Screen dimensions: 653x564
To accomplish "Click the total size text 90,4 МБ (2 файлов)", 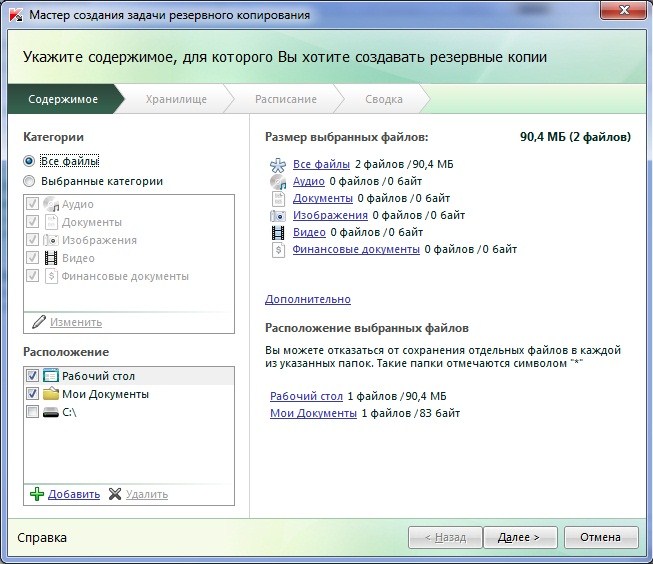I will pos(575,137).
